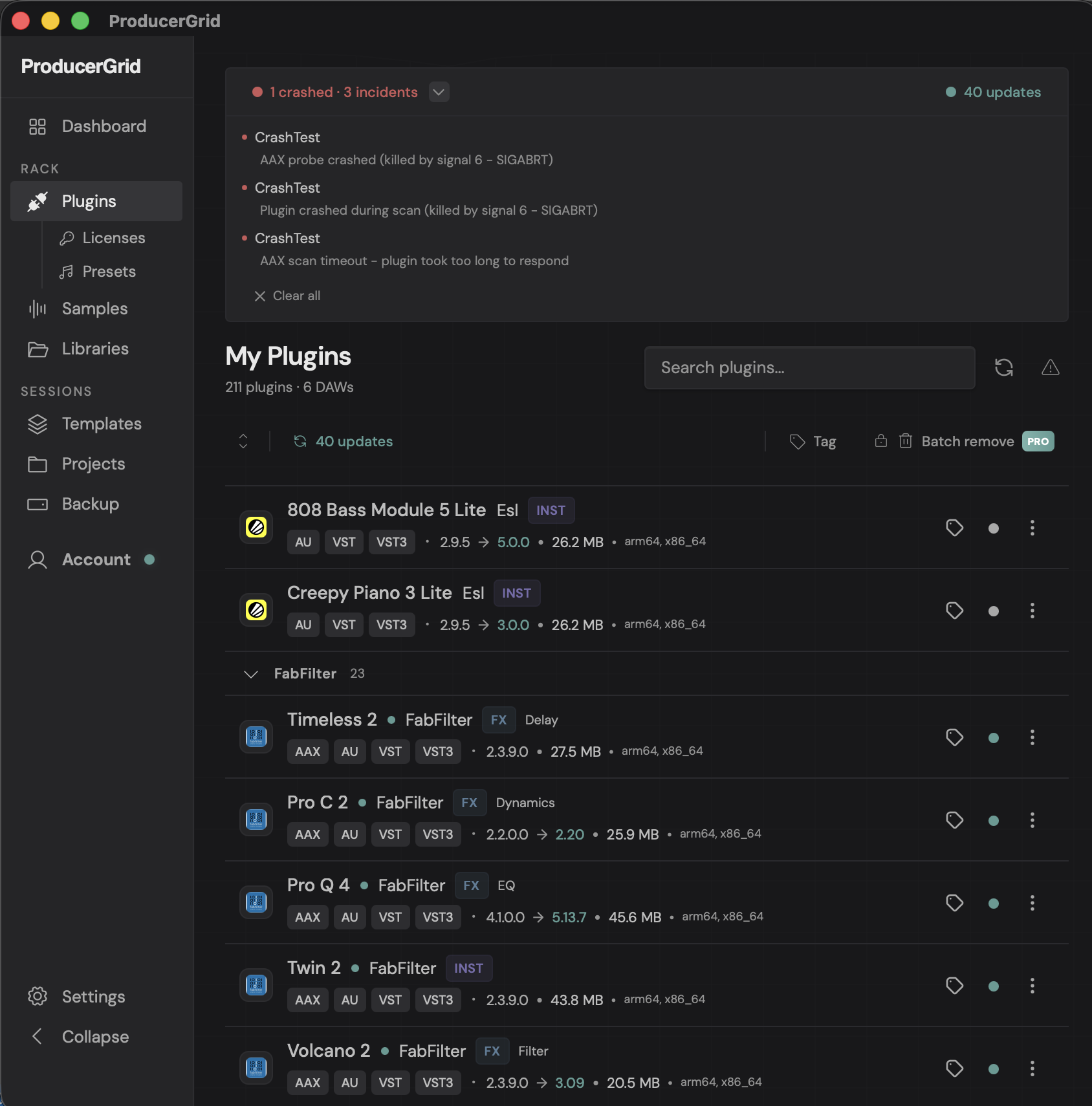Click the rescan plugins refresh icon
Screen dimensions: 1092x1106
[1004, 367]
